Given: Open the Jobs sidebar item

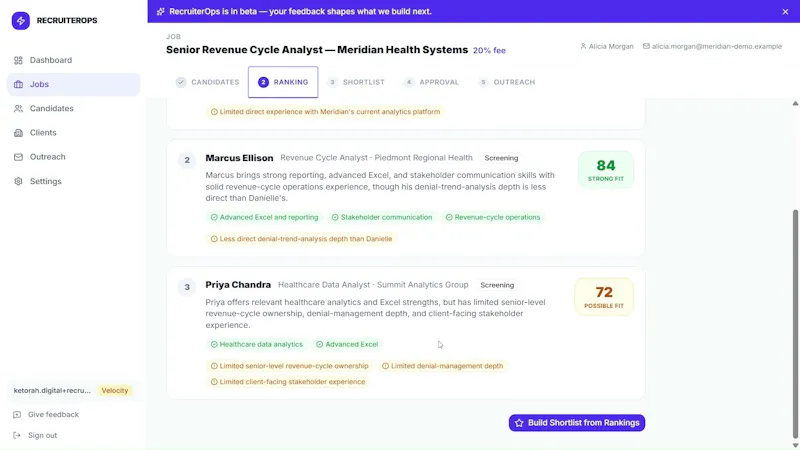Looking at the screenshot, I should [73, 84].
